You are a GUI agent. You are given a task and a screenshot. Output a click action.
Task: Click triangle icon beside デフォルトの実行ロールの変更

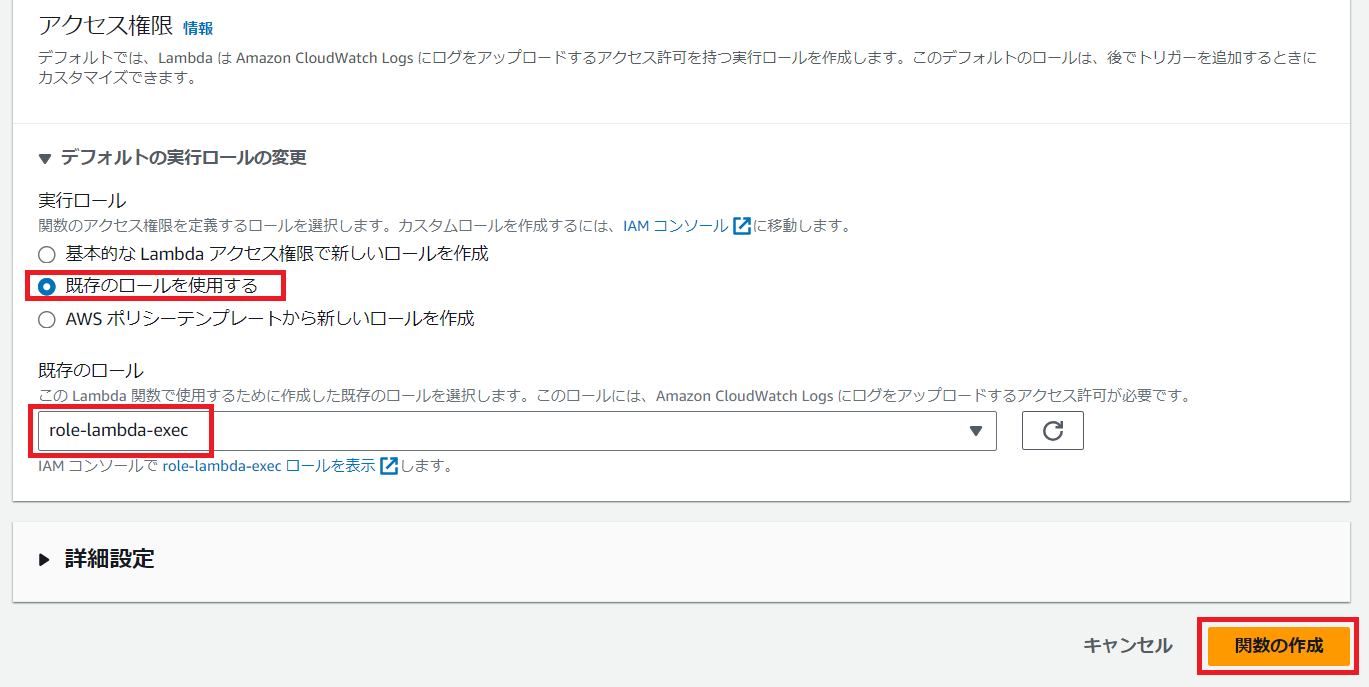[44, 158]
